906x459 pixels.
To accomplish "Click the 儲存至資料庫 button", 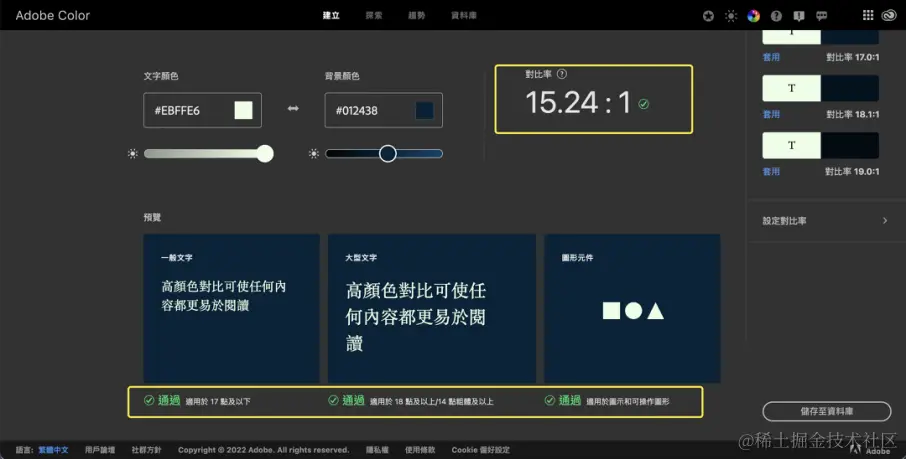I will [x=826, y=411].
